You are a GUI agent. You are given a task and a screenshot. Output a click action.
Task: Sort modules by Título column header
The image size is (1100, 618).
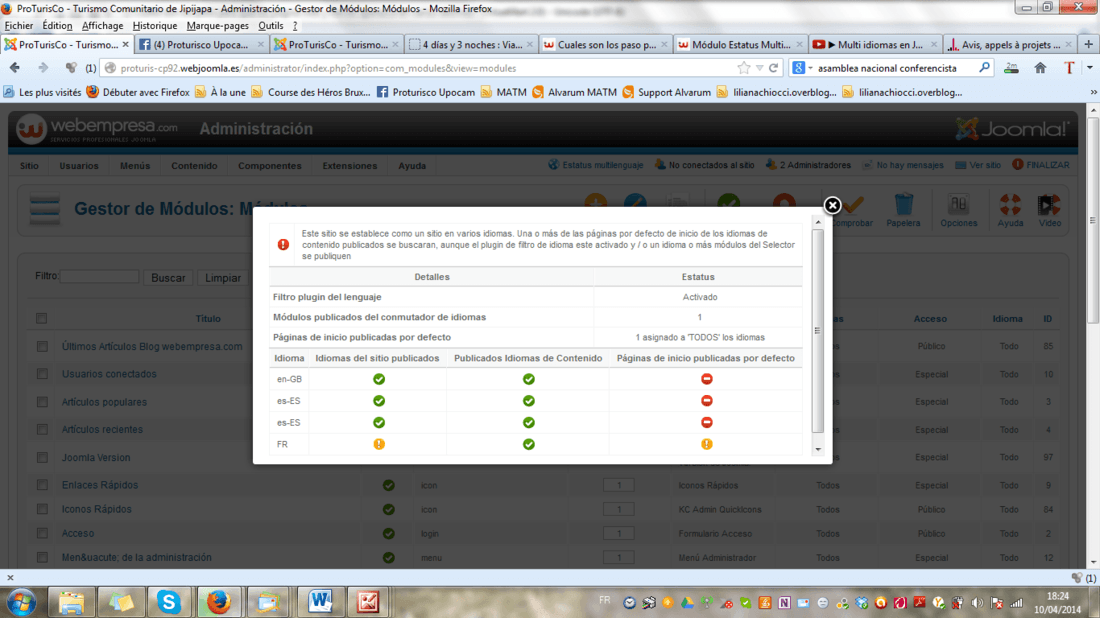[x=208, y=318]
